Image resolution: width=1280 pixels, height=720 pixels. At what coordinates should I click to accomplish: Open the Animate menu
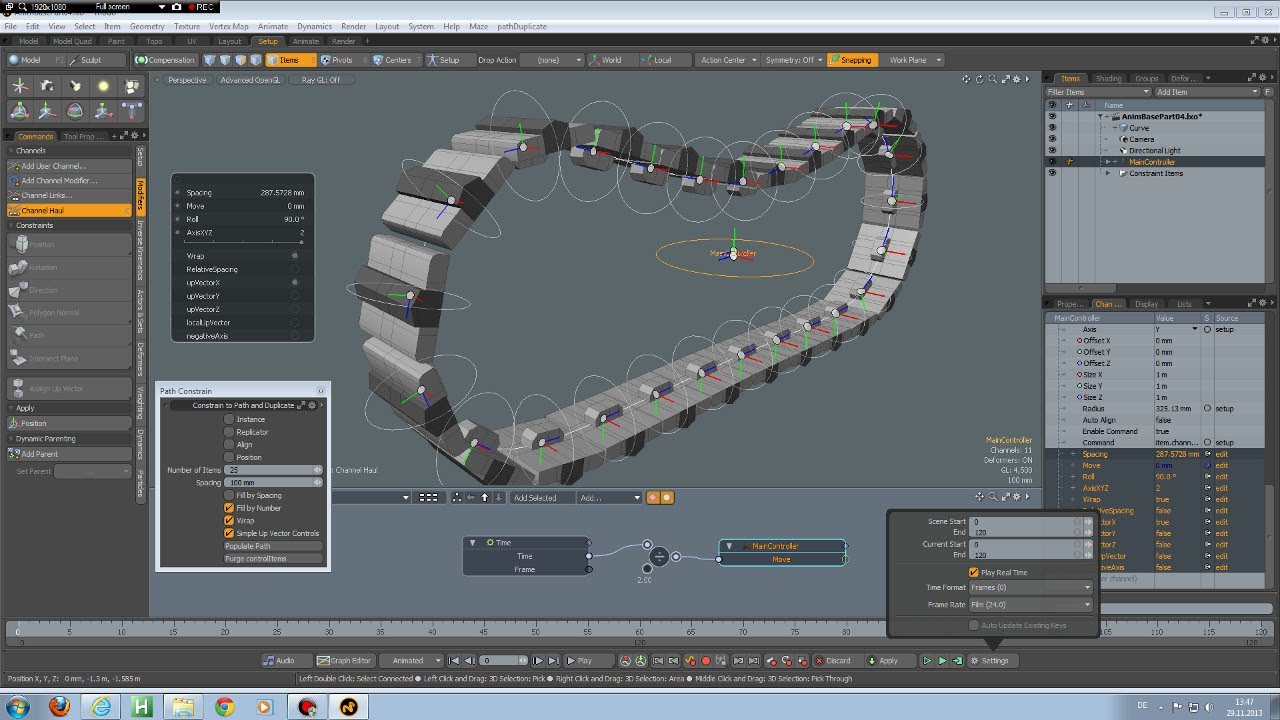pos(273,26)
